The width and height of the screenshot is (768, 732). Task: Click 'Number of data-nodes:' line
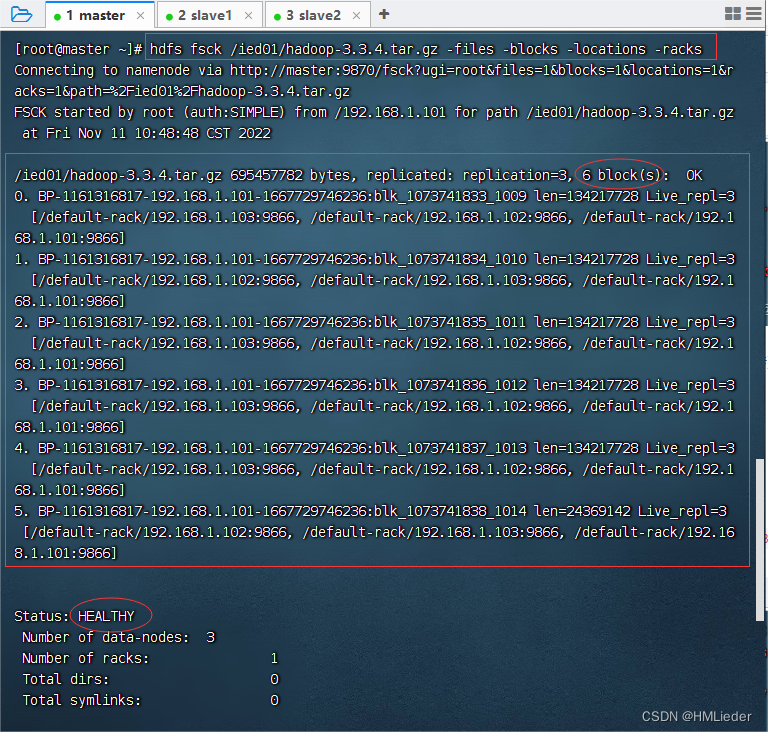[119, 637]
